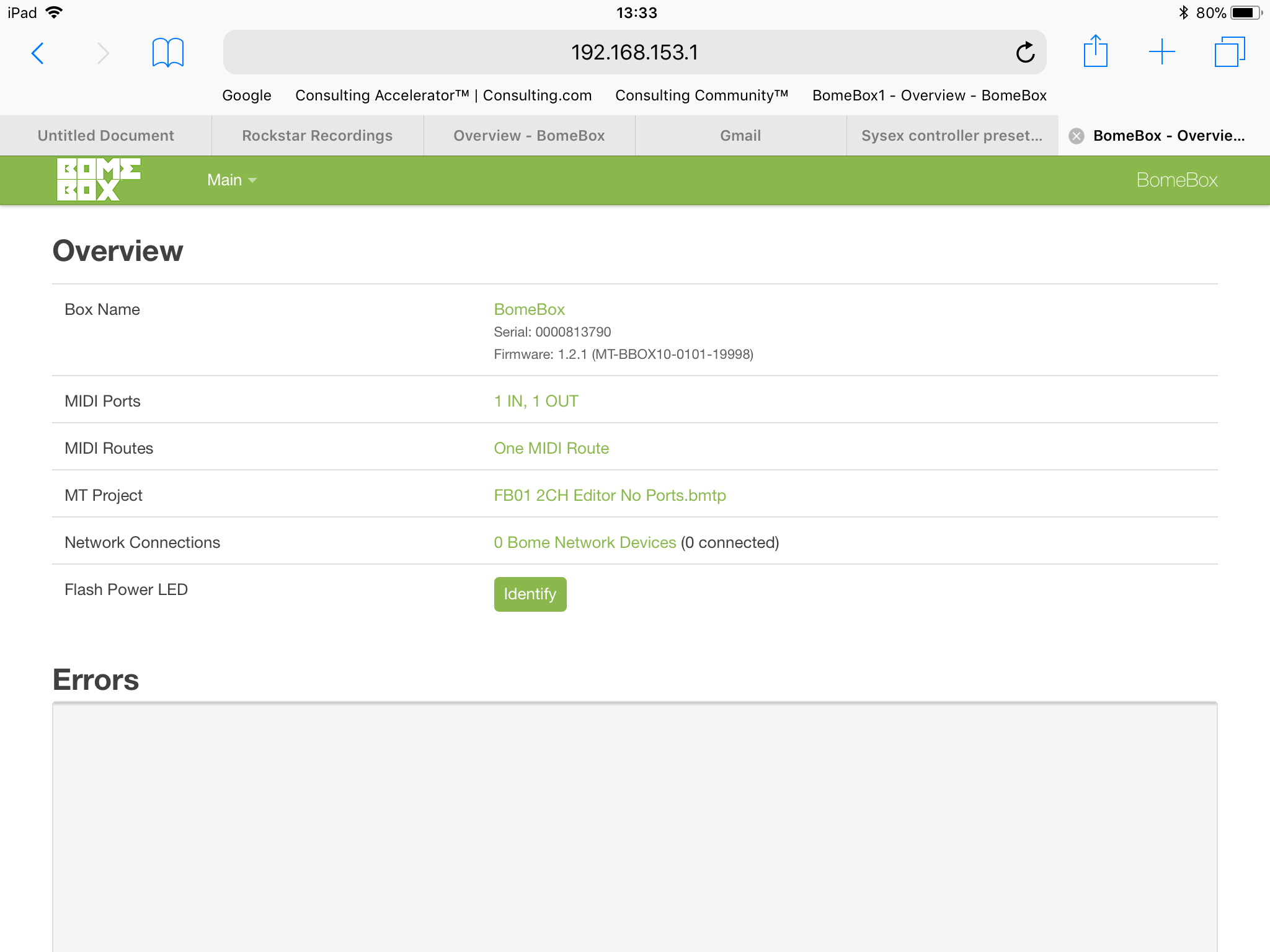Select the Serial: 0000813790 text

pos(552,332)
